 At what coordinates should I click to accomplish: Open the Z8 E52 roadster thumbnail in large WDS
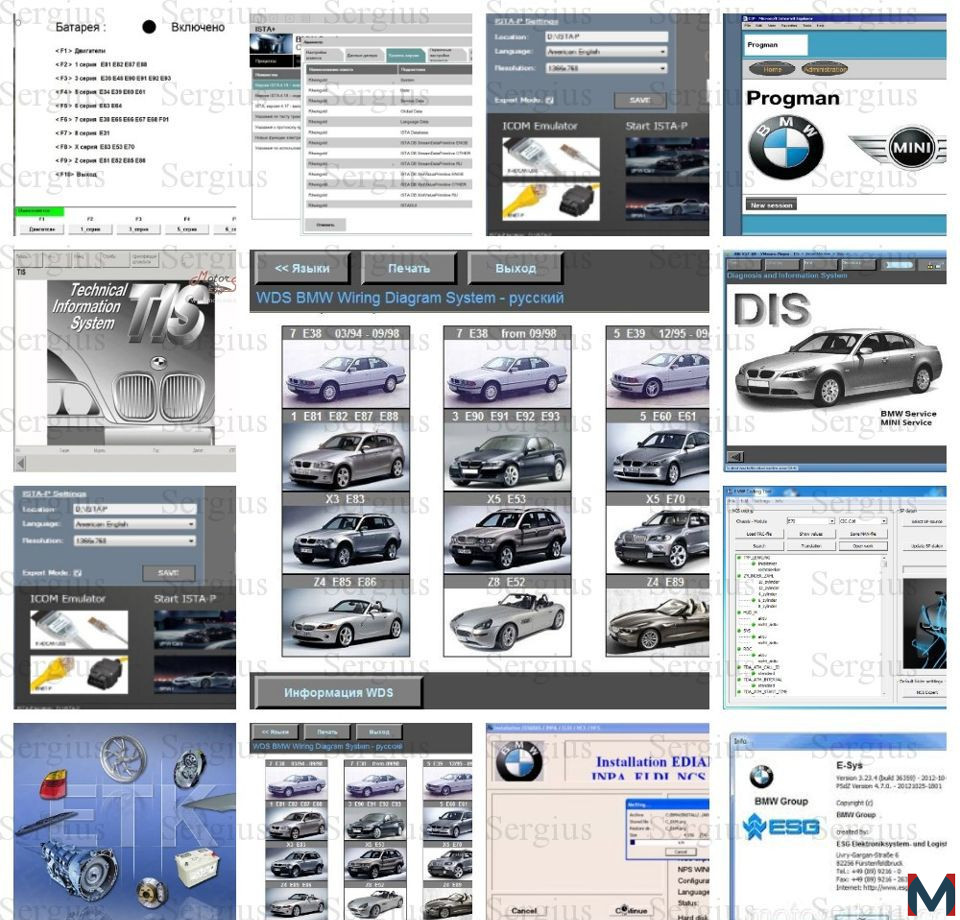508,616
